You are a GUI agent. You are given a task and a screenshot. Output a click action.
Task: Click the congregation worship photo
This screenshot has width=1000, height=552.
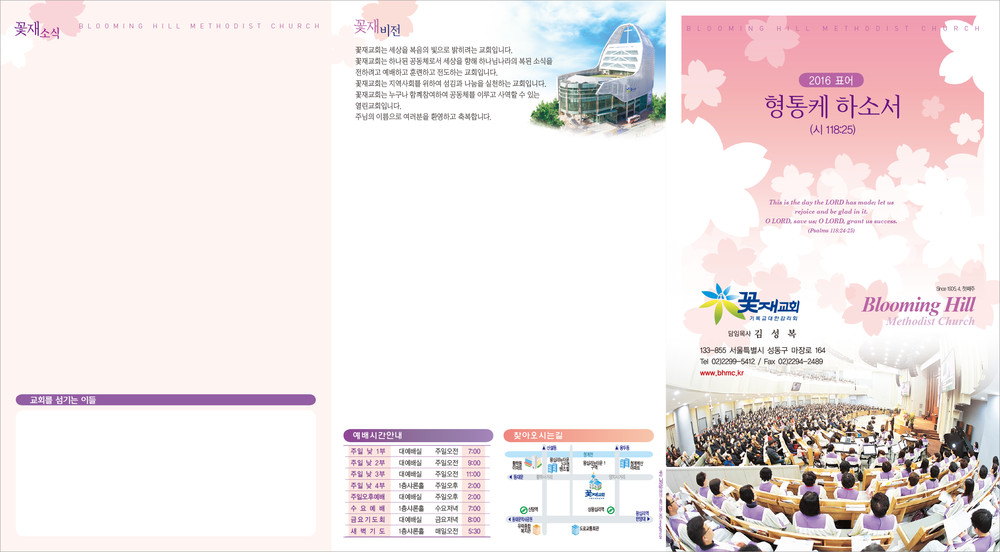[x=832, y=465]
